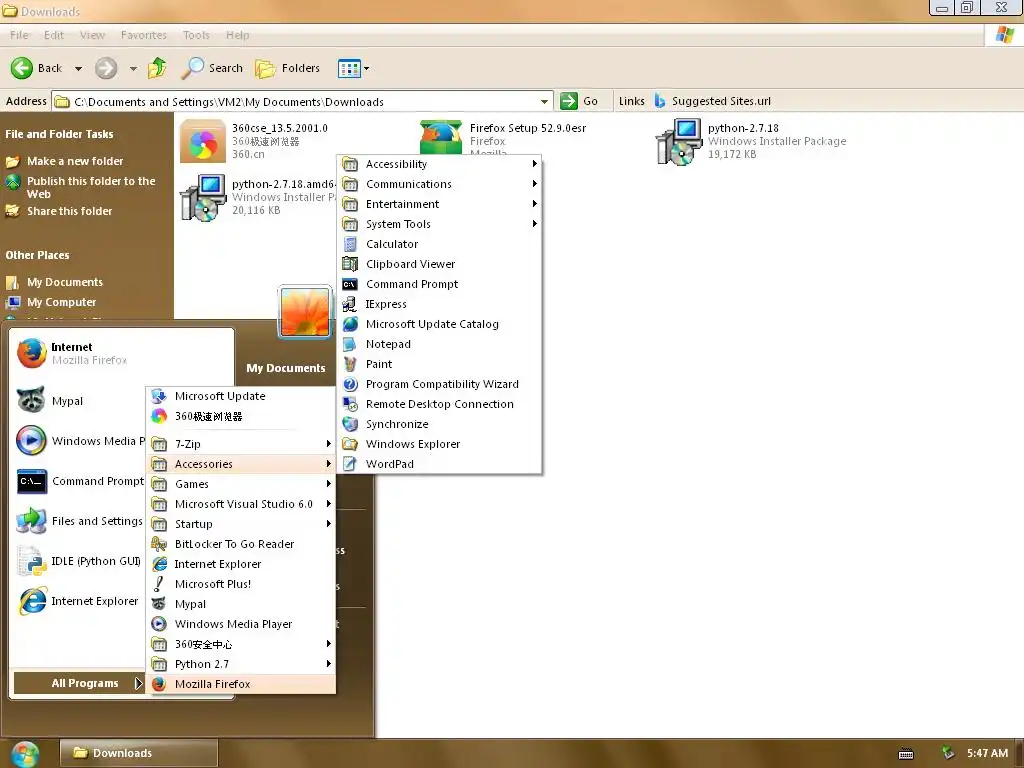This screenshot has width=1024, height=768.
Task: Open Files and Settings Transfer entry
Action: pyautogui.click(x=78, y=521)
